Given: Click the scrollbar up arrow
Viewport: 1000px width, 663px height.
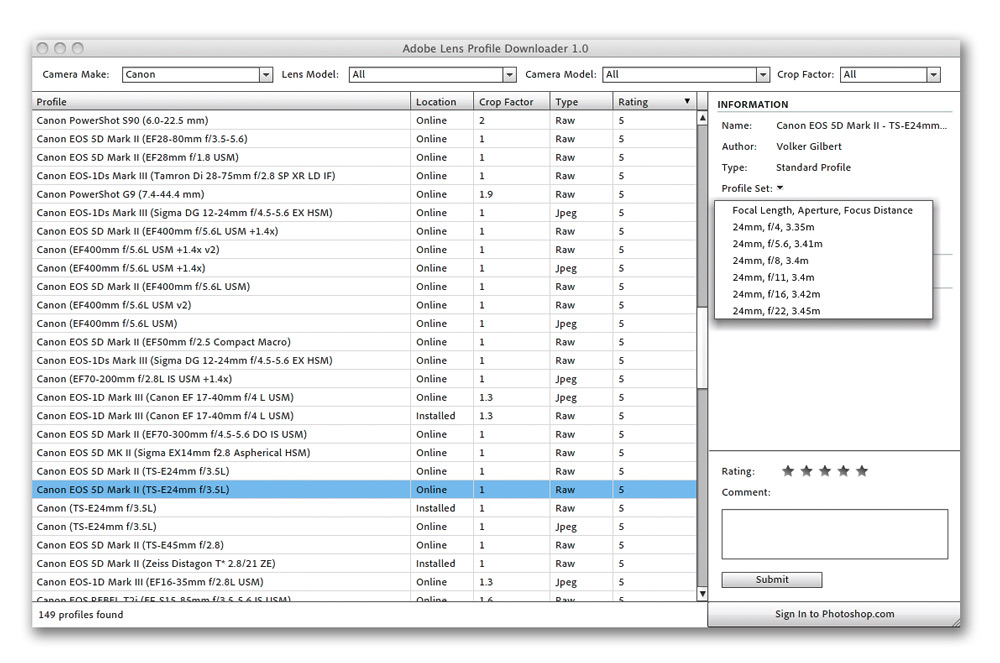Looking at the screenshot, I should 702,118.
